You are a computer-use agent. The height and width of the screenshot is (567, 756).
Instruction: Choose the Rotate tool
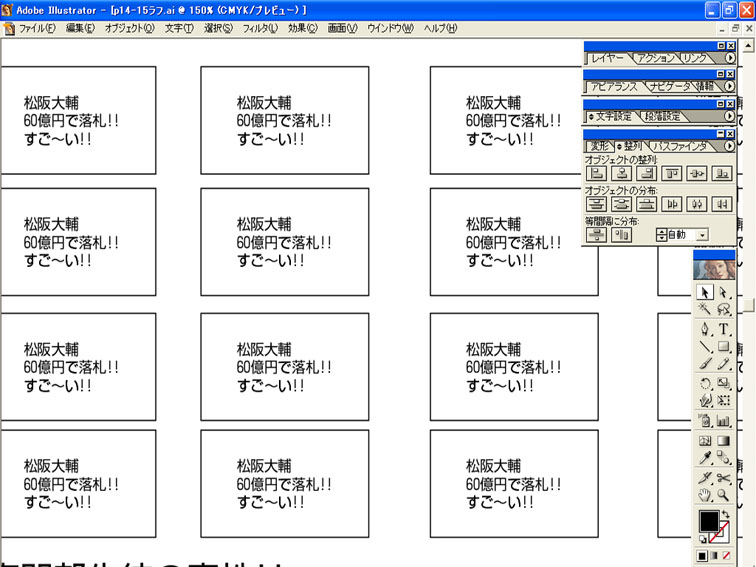[x=704, y=384]
